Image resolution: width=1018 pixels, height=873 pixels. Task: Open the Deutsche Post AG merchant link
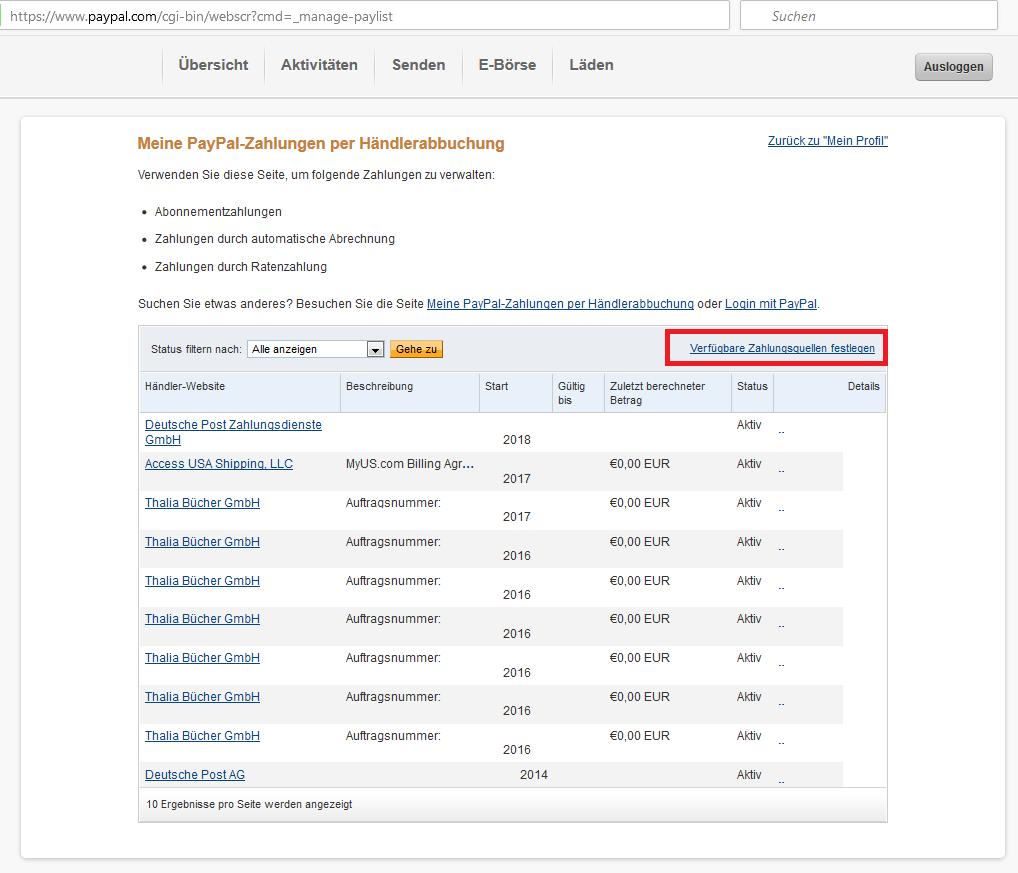click(x=195, y=775)
